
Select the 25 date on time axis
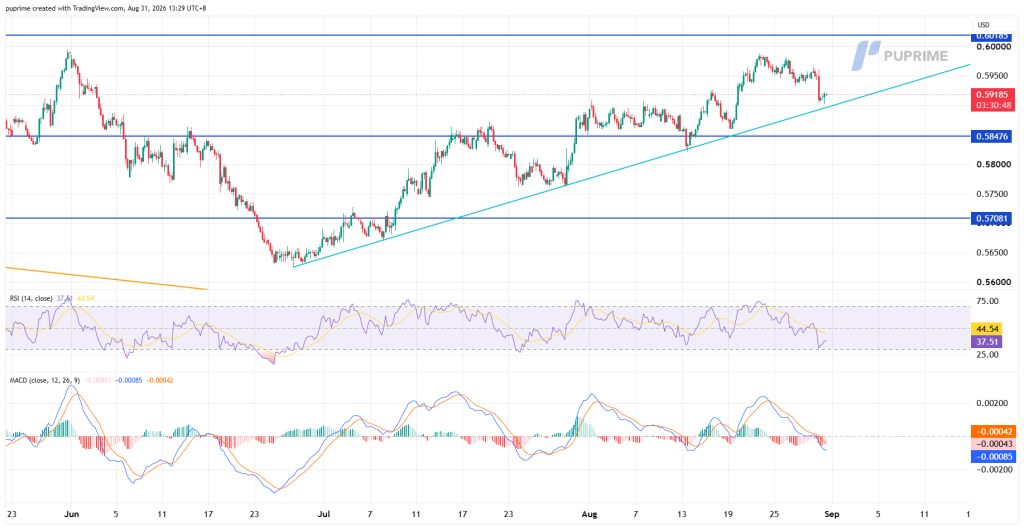click(775, 514)
